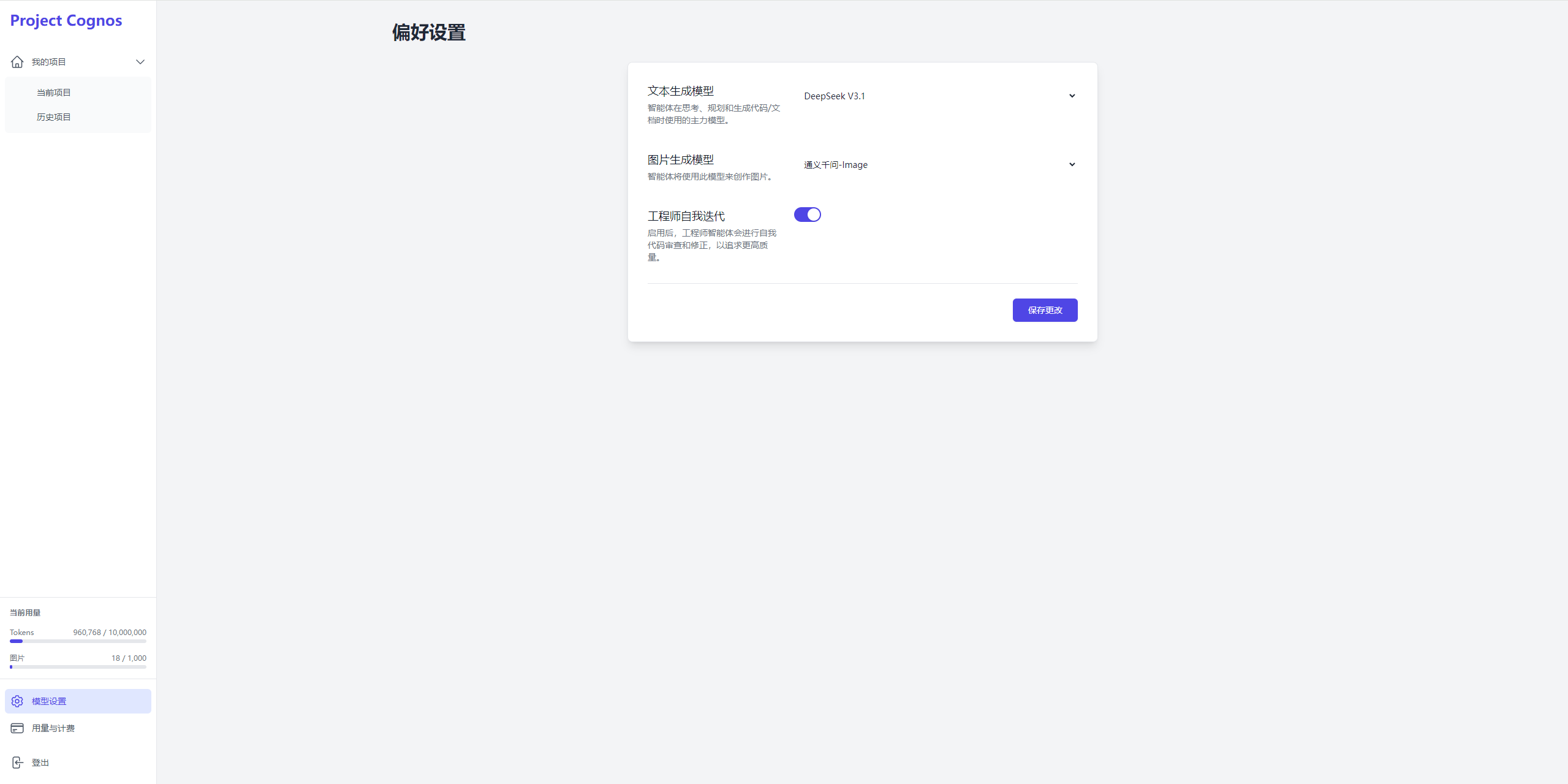Click the Project Cognos logo
The width and height of the screenshot is (1568, 784).
(66, 21)
